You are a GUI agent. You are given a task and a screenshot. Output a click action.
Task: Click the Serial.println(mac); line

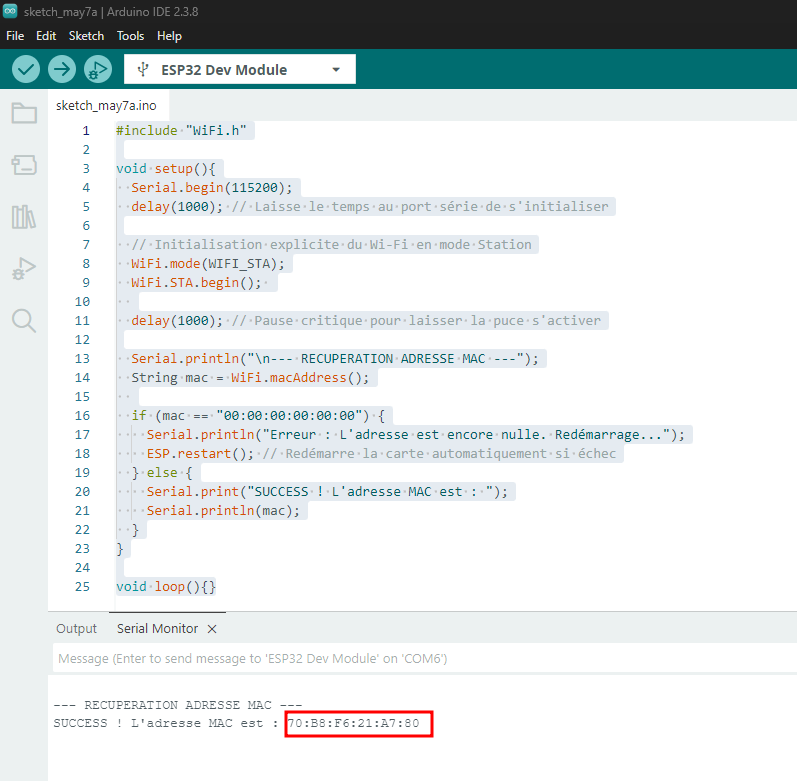[223, 511]
